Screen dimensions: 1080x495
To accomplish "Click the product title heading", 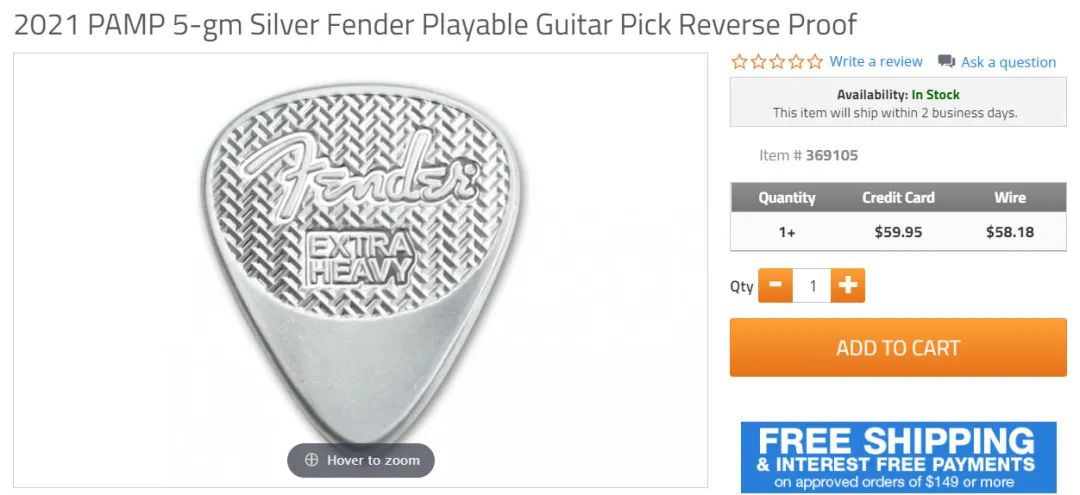I will (x=435, y=25).
